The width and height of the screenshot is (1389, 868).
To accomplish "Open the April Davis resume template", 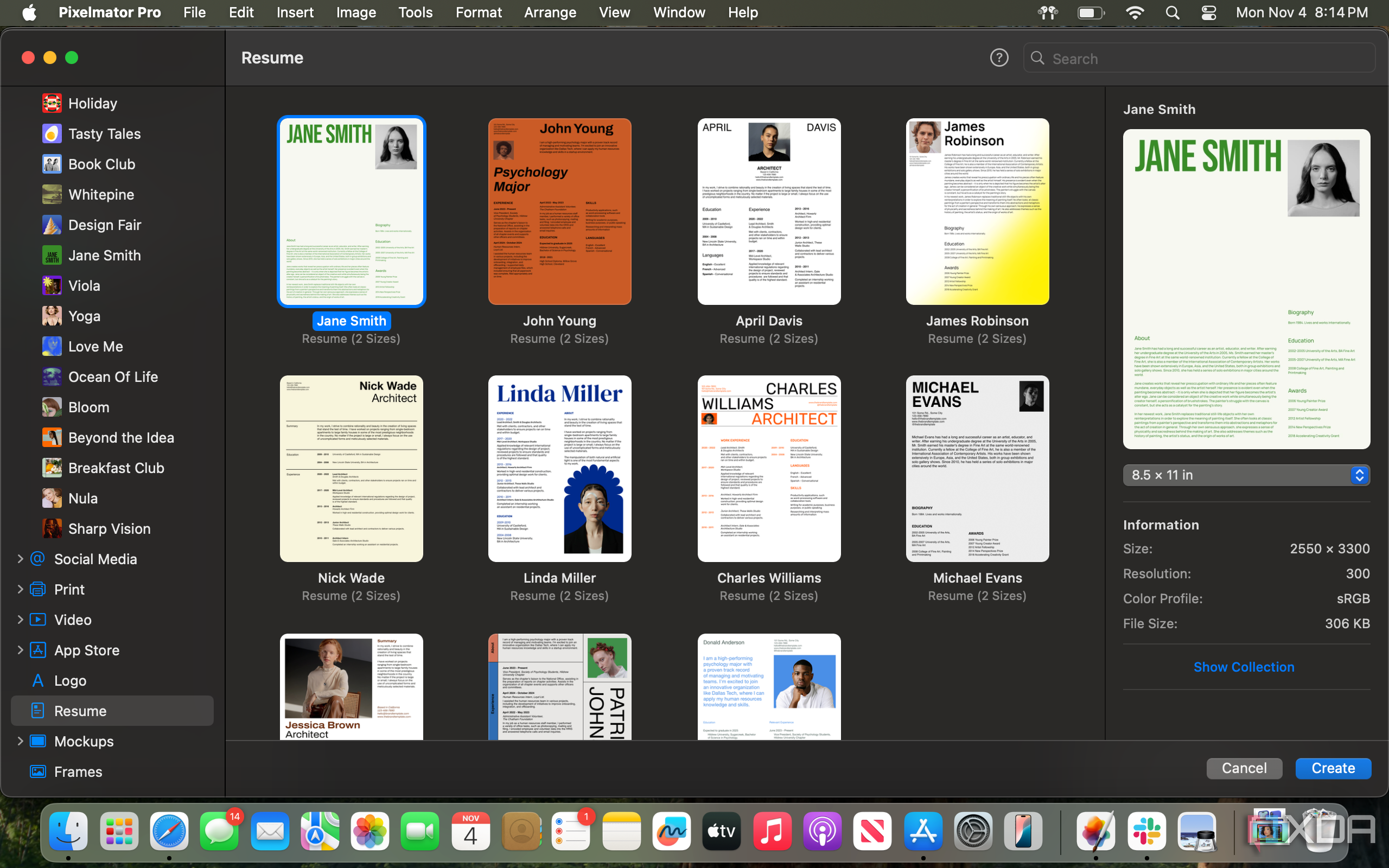I will click(x=769, y=211).
